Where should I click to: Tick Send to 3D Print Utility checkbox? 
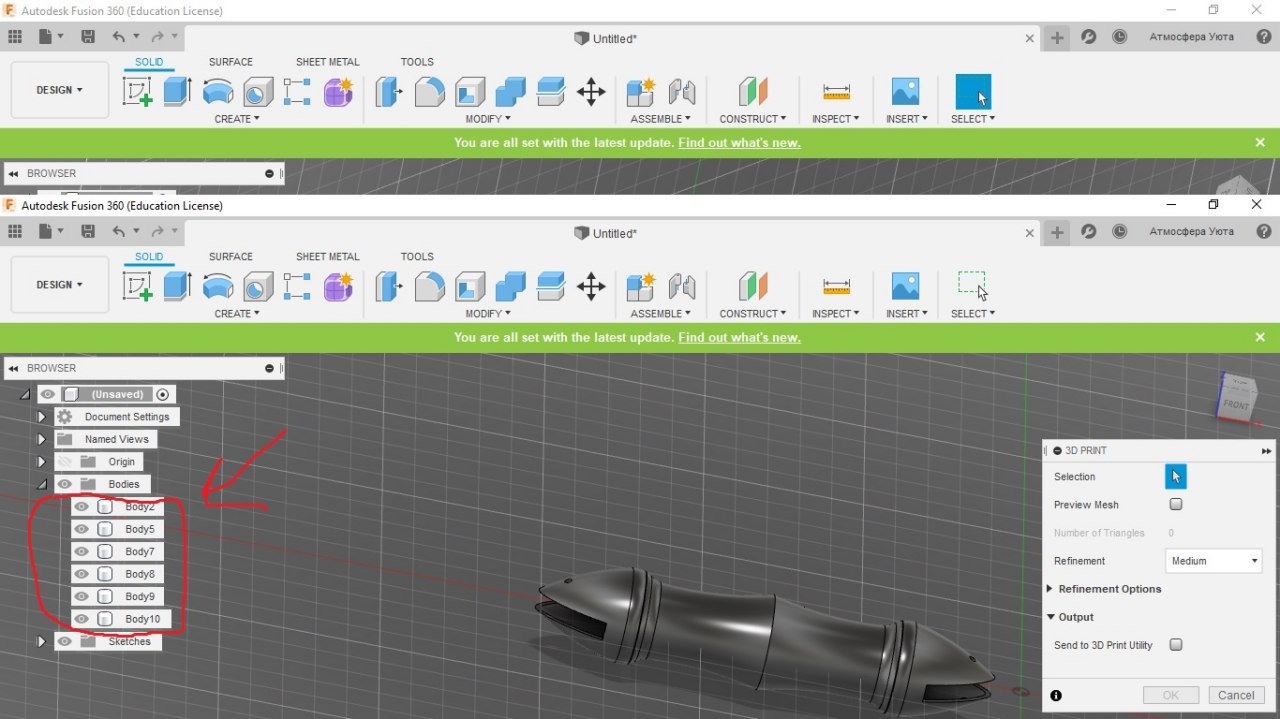pos(1176,644)
